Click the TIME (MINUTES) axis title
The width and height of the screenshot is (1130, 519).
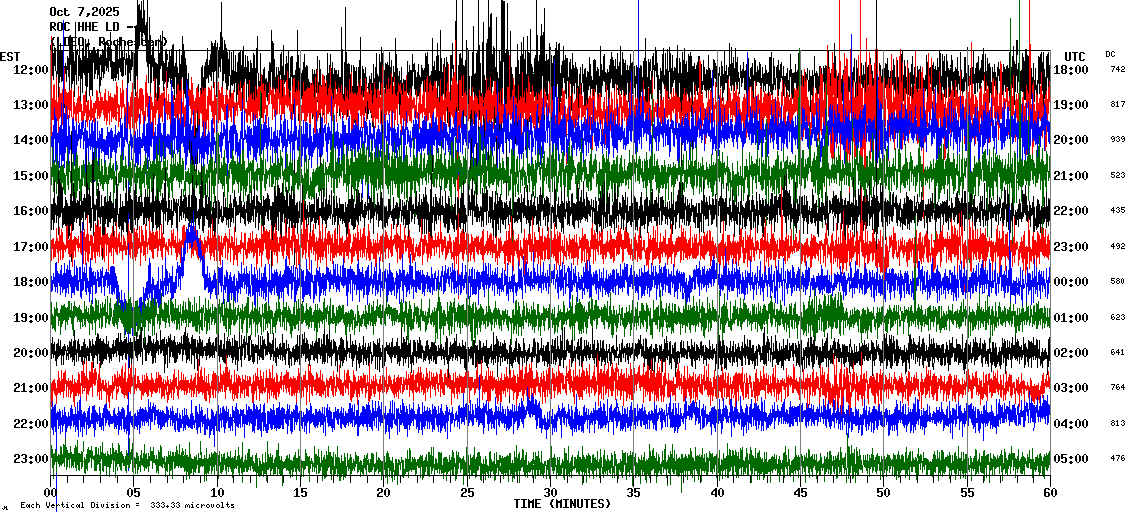(562, 504)
